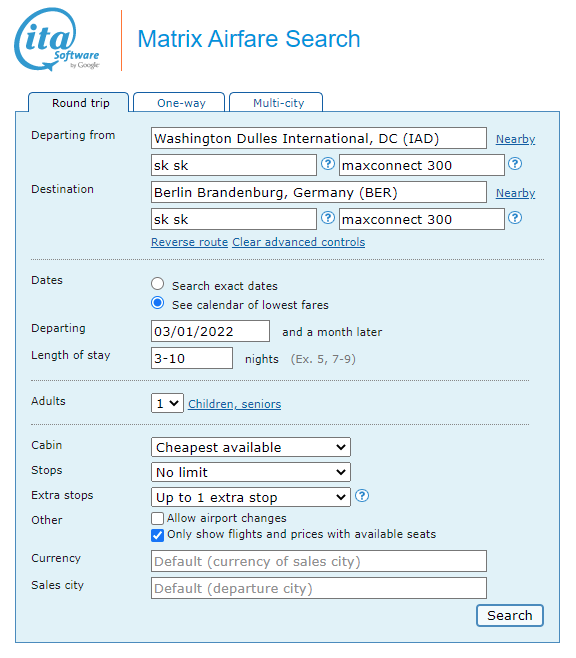Open help icon beside departure maxconnect field
The width and height of the screenshot is (576, 658).
tap(515, 164)
